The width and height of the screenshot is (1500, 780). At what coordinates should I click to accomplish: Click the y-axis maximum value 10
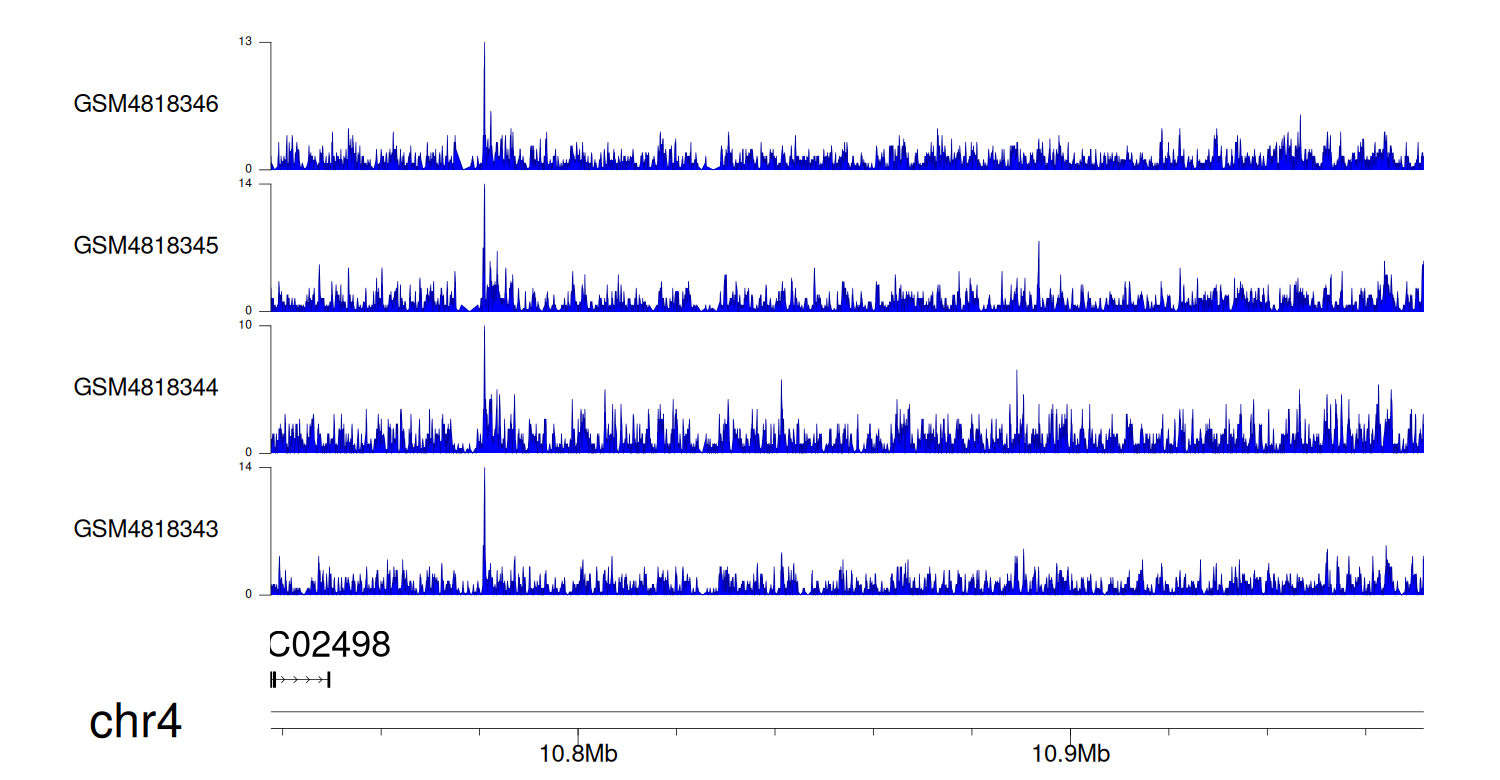[x=245, y=326]
